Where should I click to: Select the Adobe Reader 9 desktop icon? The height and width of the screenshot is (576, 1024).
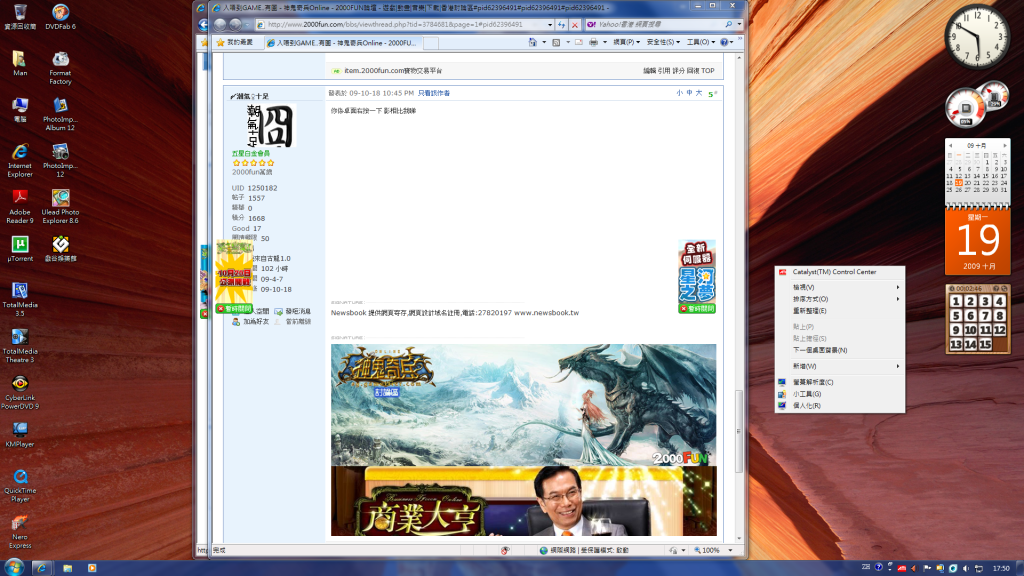tap(20, 207)
